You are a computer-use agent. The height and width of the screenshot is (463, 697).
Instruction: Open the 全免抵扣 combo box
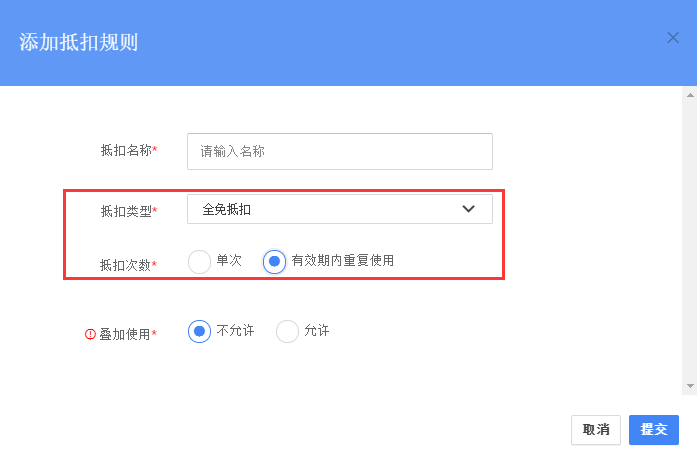click(x=340, y=209)
